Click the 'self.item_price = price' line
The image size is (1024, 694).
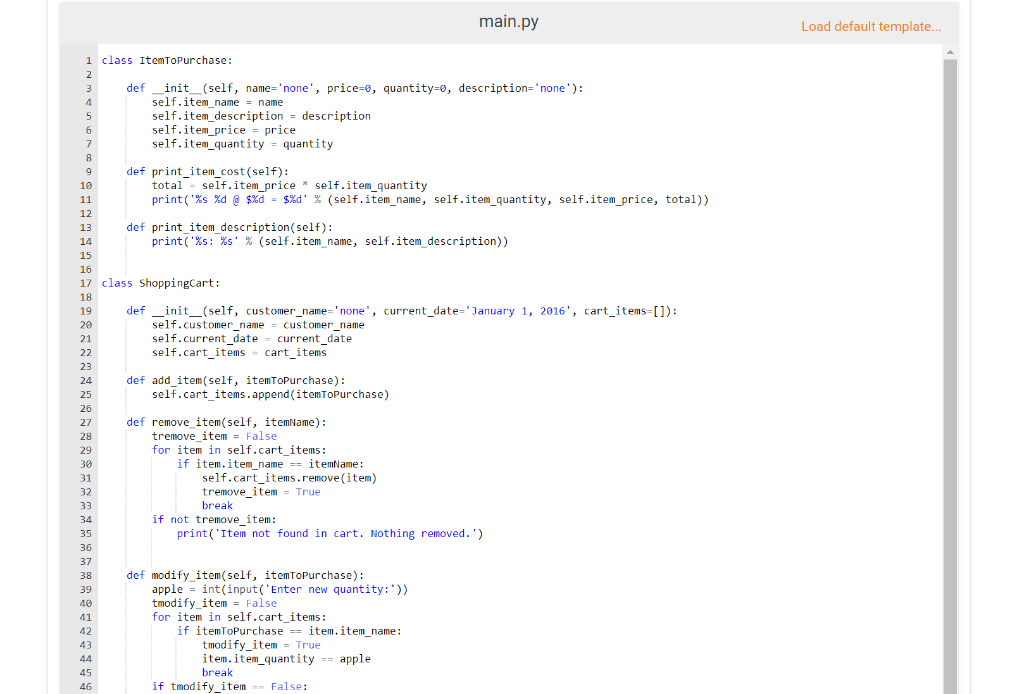223,130
